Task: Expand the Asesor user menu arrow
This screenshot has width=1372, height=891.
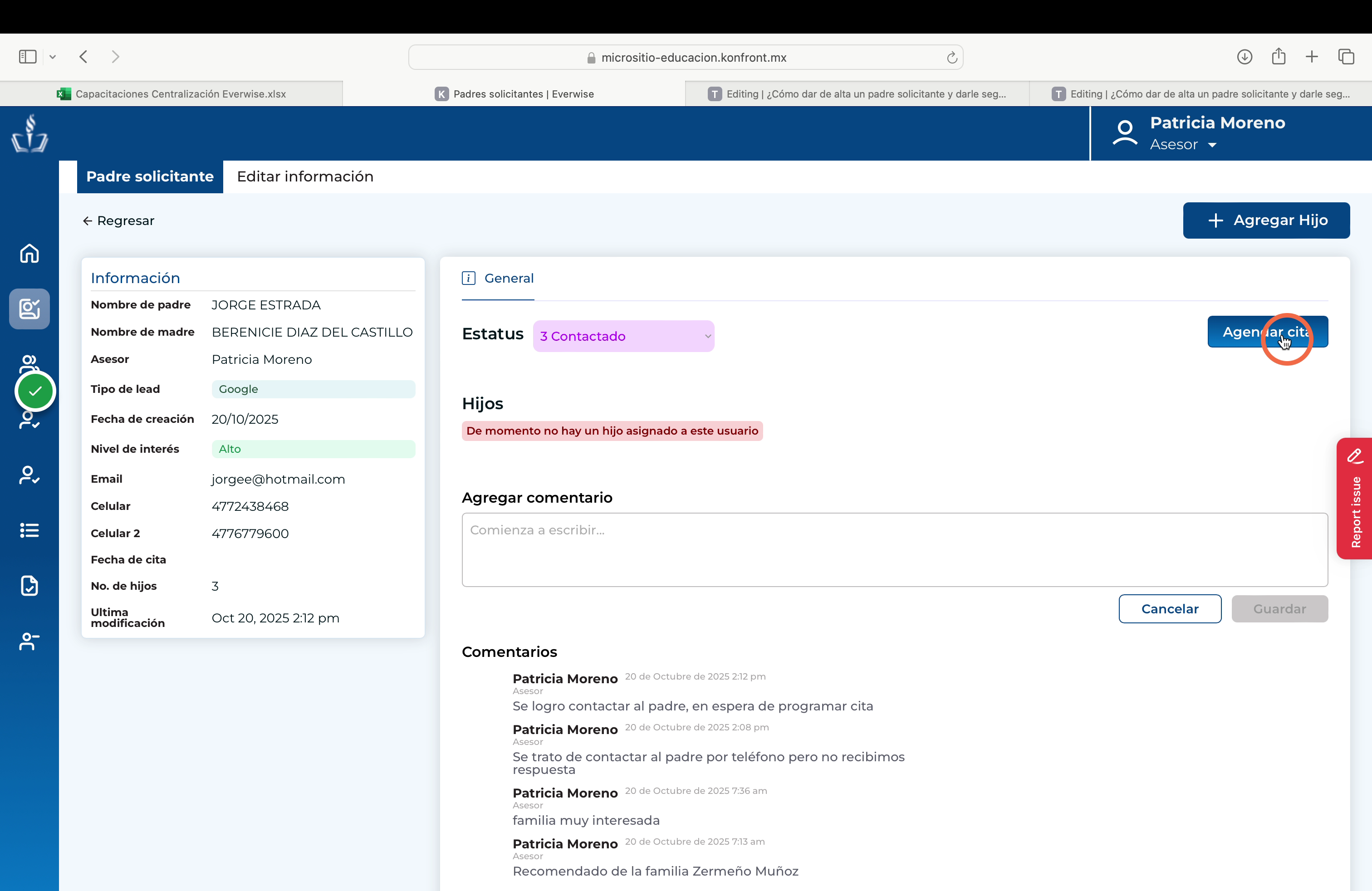Action: pos(1212,145)
